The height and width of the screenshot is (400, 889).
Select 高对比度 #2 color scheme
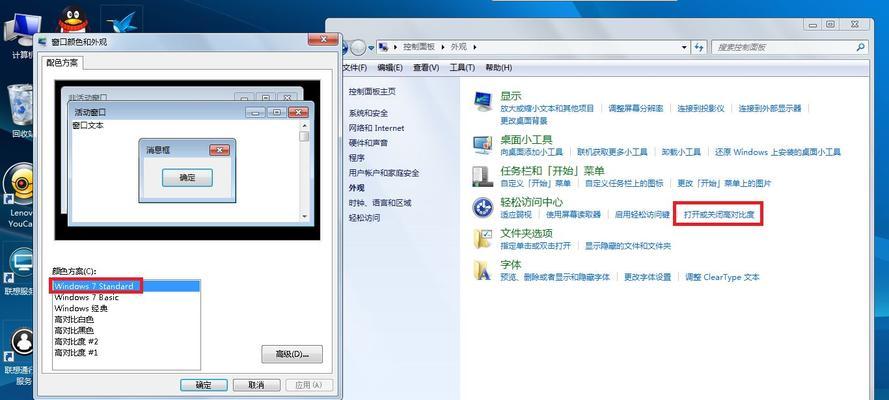click(x=126, y=342)
